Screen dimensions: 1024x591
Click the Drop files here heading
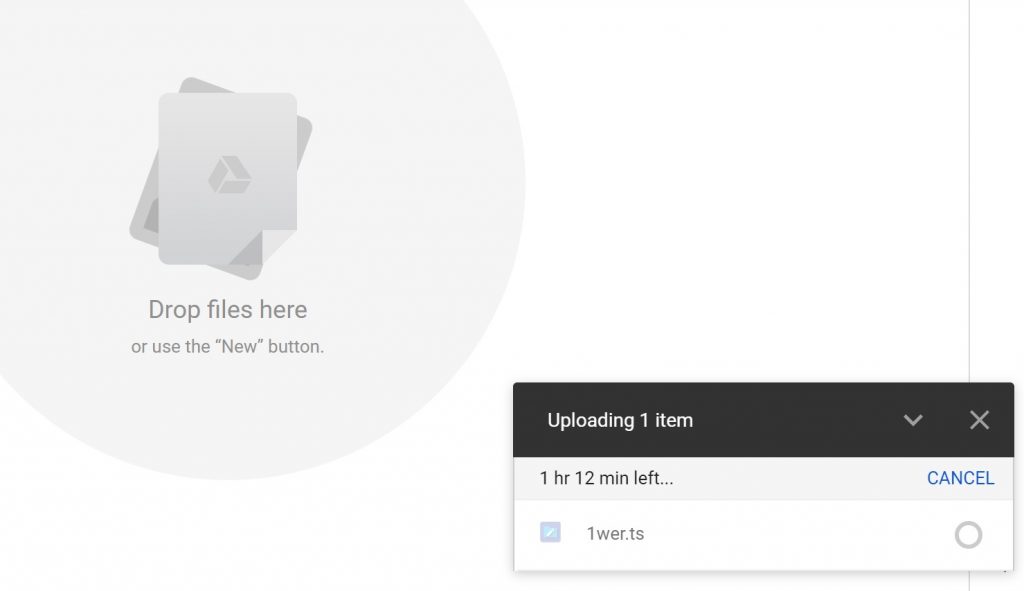(x=227, y=310)
